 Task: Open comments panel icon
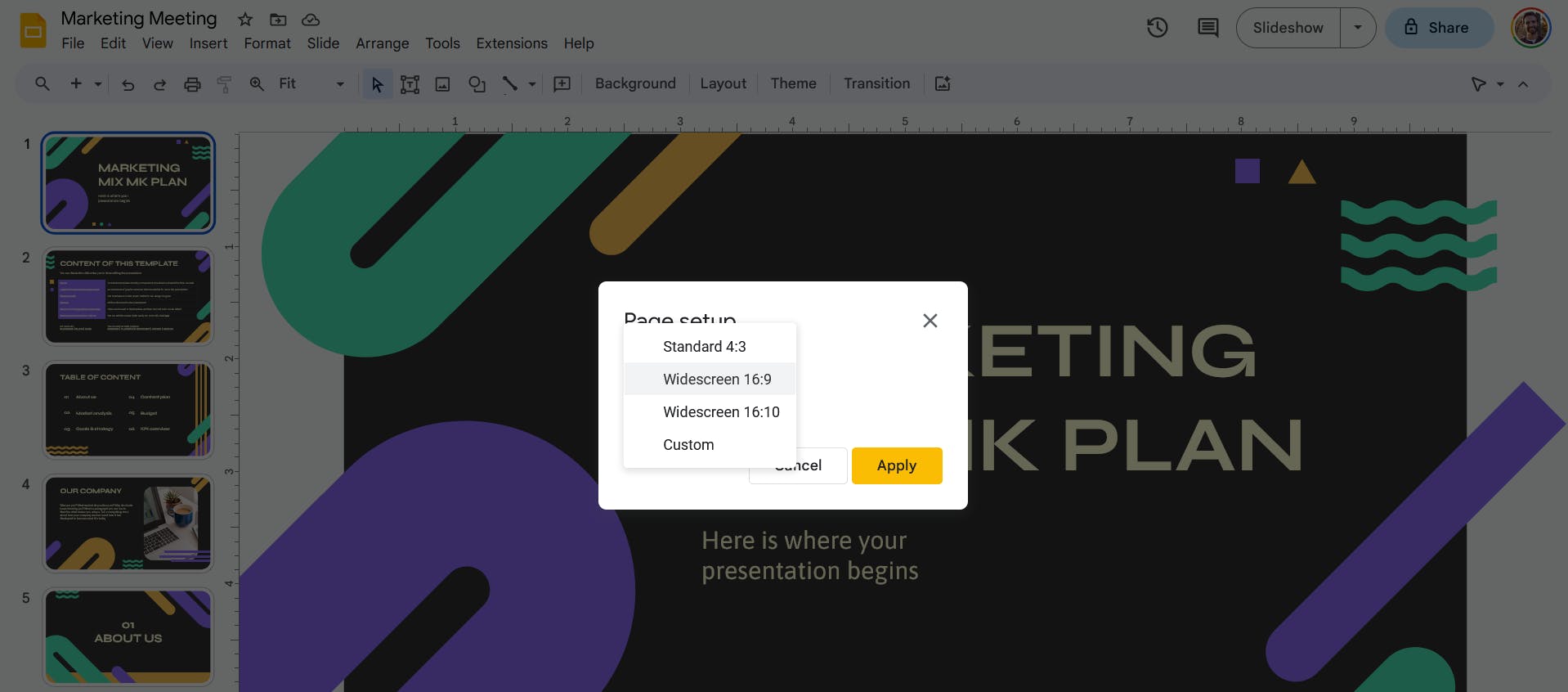coord(1207,28)
